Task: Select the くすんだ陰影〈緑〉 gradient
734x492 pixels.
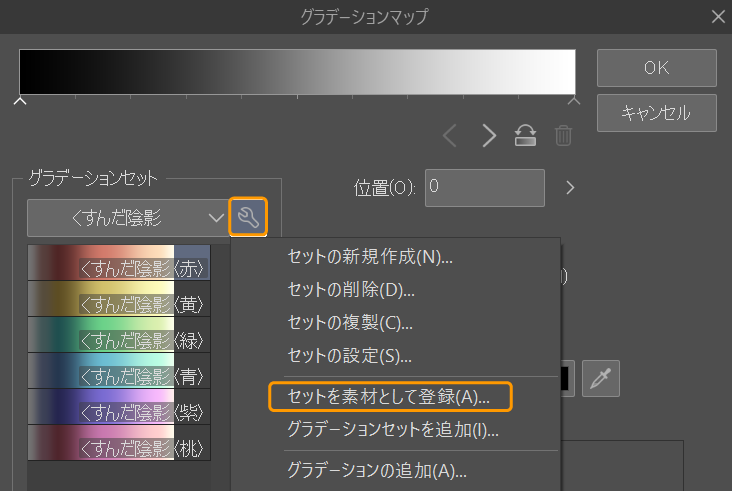Action: pos(119,335)
